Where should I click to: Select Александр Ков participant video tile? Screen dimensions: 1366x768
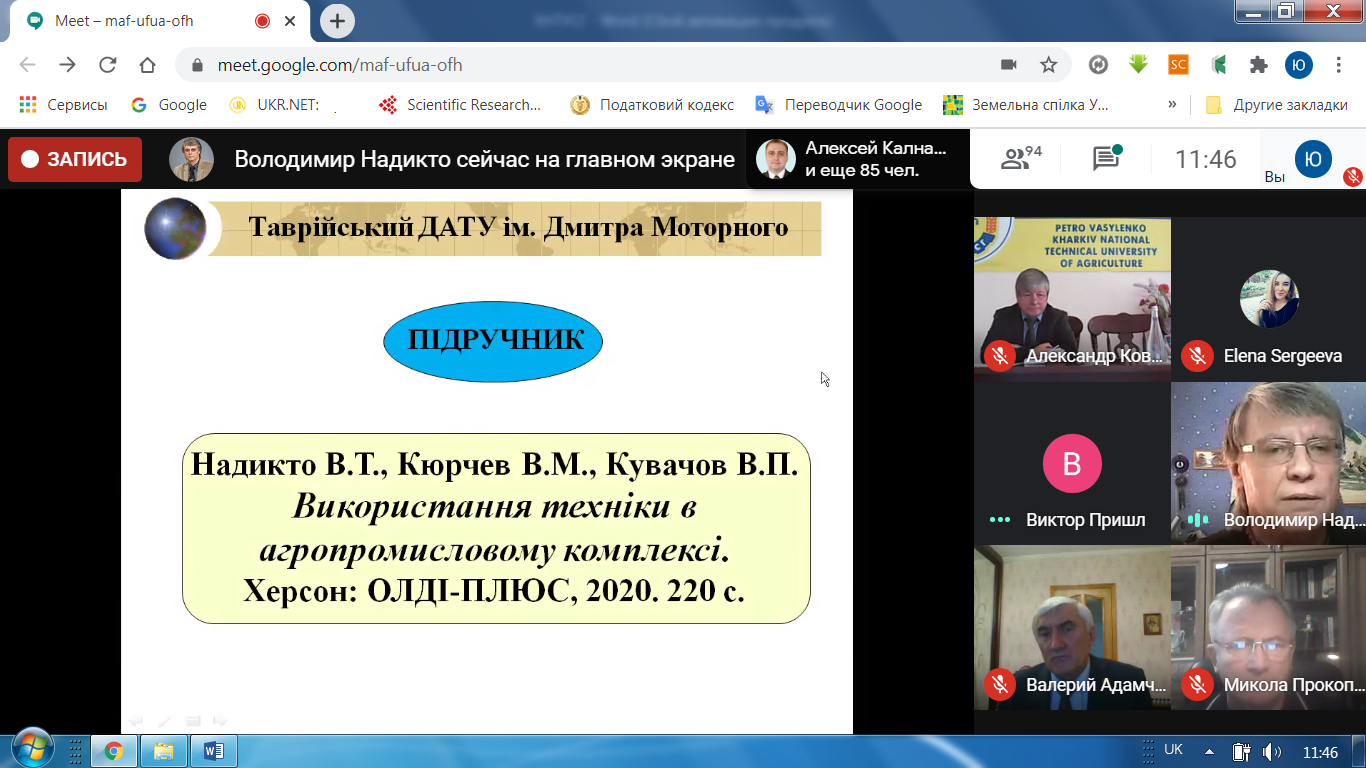(x=1072, y=299)
